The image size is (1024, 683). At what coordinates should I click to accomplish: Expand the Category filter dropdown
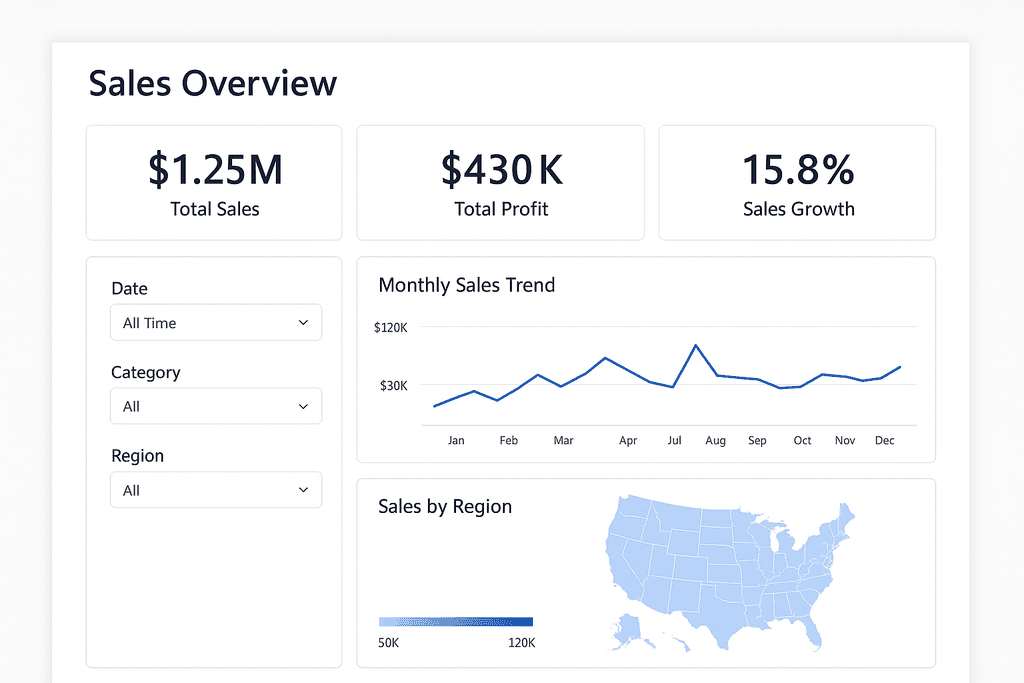(216, 406)
